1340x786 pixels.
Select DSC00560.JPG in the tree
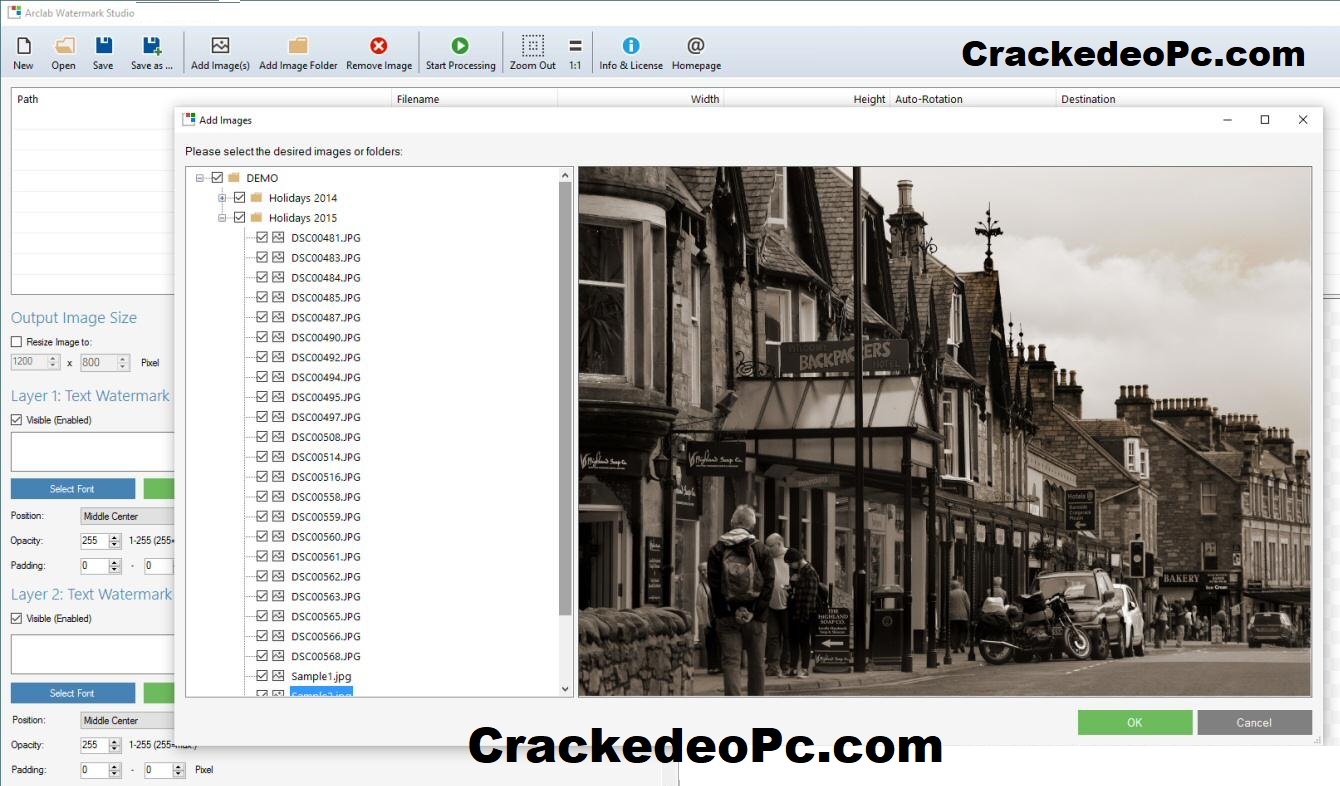click(326, 537)
